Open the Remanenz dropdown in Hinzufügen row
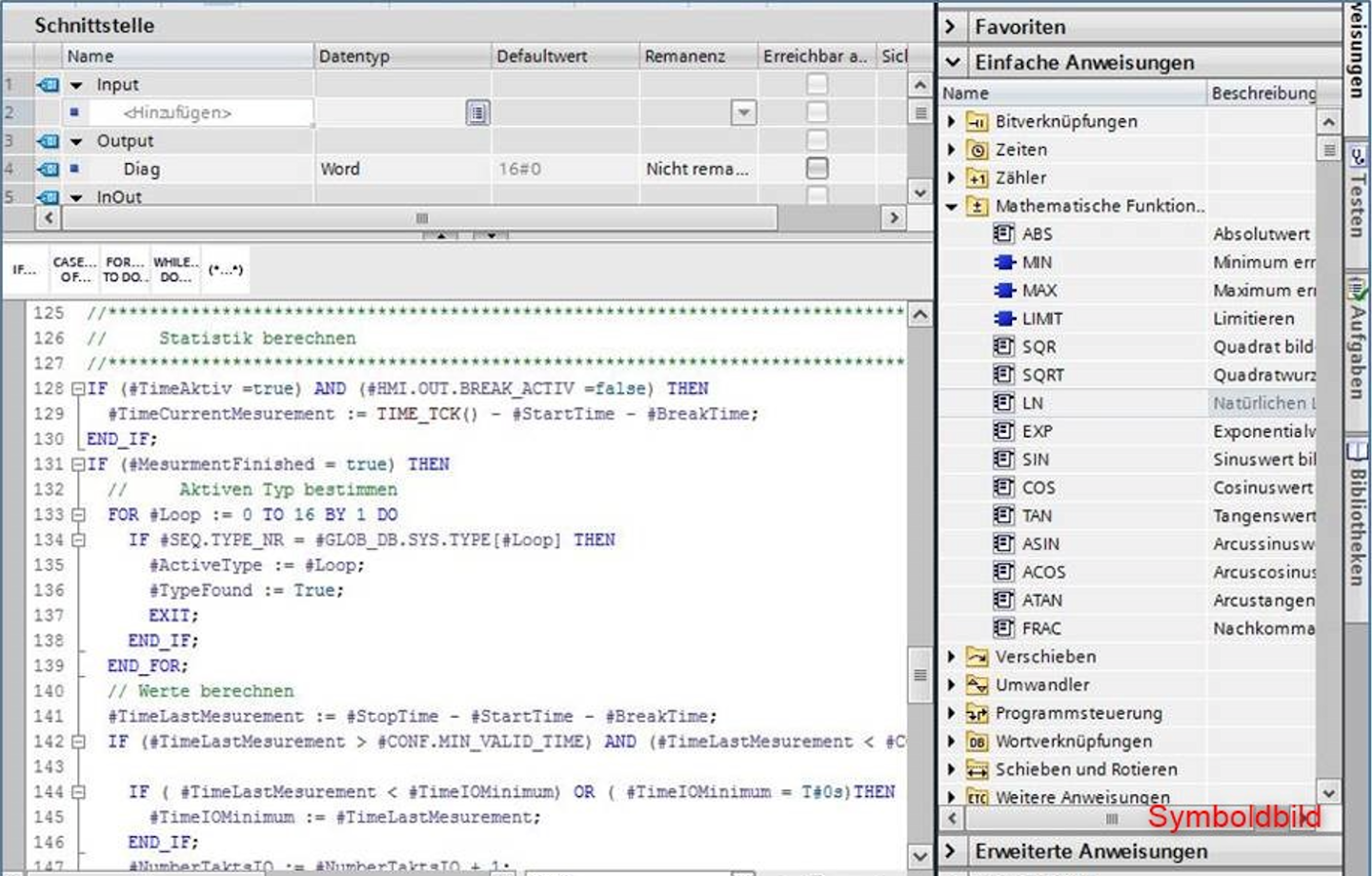 (x=743, y=112)
